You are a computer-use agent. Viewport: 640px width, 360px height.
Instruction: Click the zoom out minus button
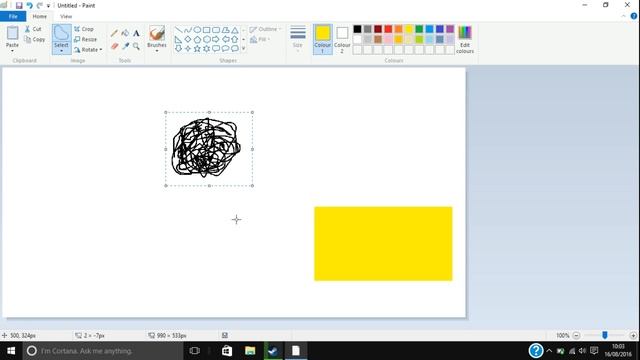576,336
